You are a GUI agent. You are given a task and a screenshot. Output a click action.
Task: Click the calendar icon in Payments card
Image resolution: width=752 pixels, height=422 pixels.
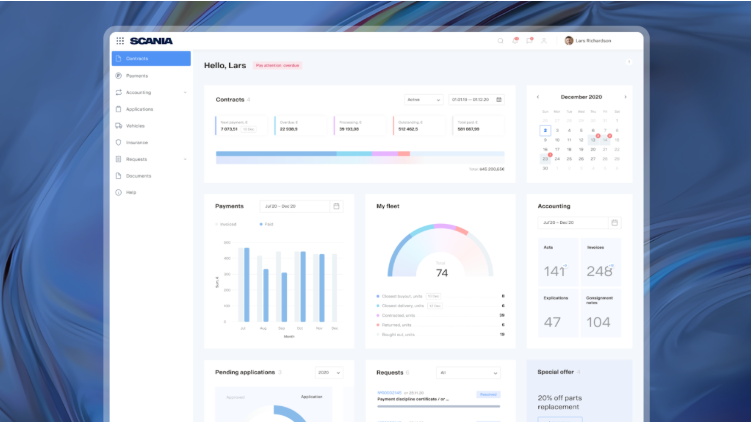336,206
